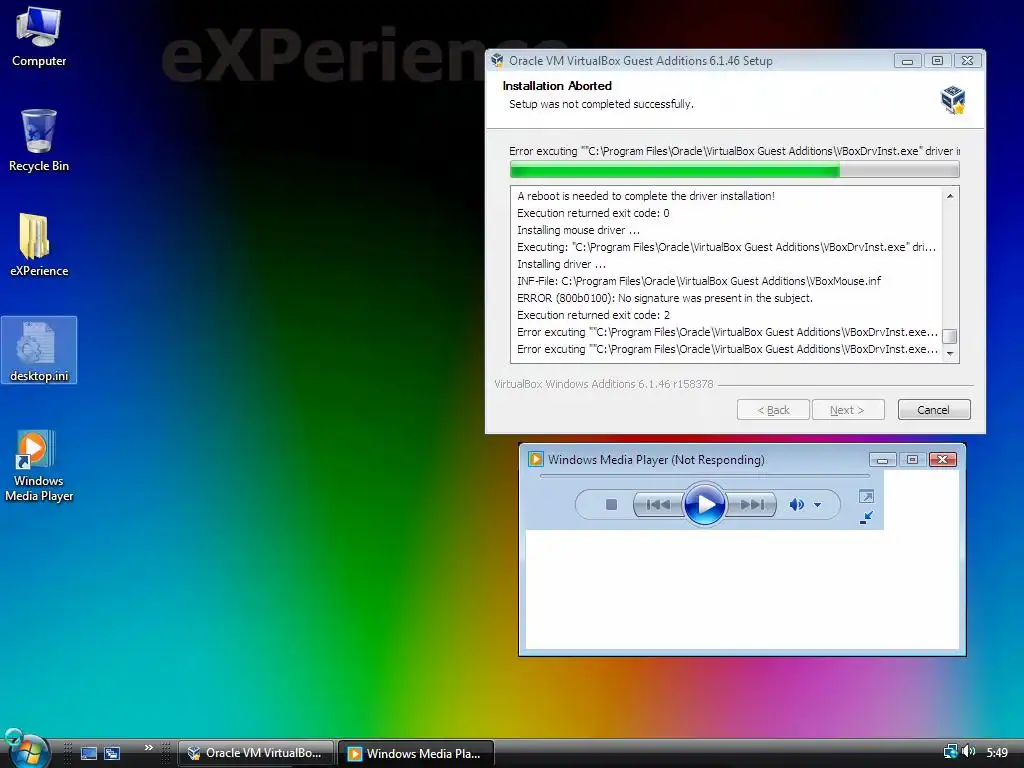
Task: Click the setup installation progress bar
Action: pos(734,170)
